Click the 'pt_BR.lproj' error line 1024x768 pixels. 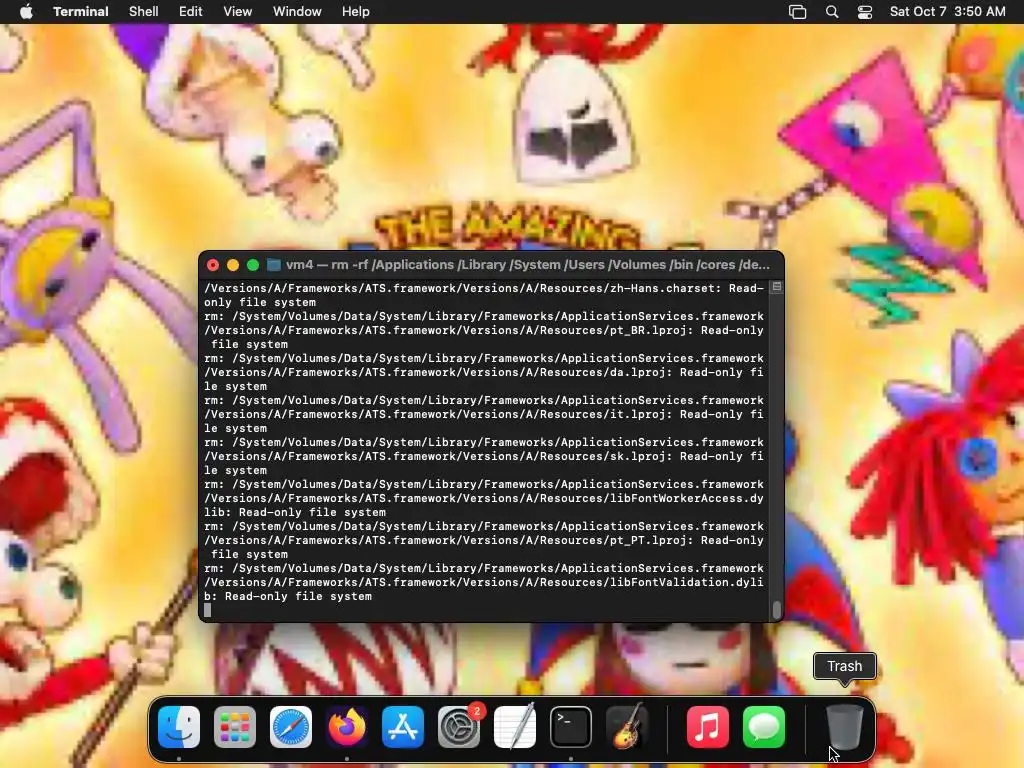tap(484, 330)
